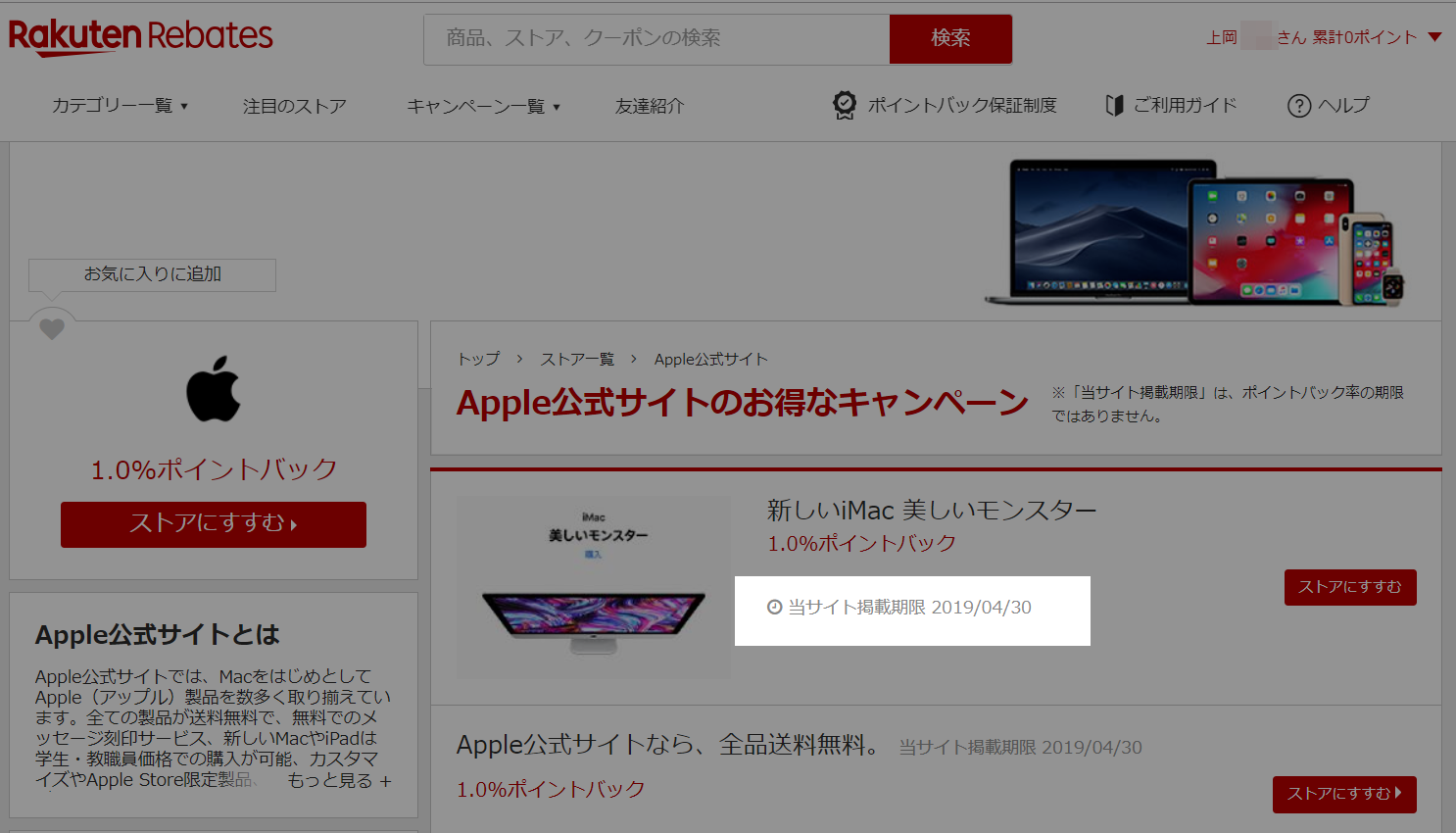Click the Apple devices banner image
This screenshot has height=833, width=1456.
[x=1194, y=232]
